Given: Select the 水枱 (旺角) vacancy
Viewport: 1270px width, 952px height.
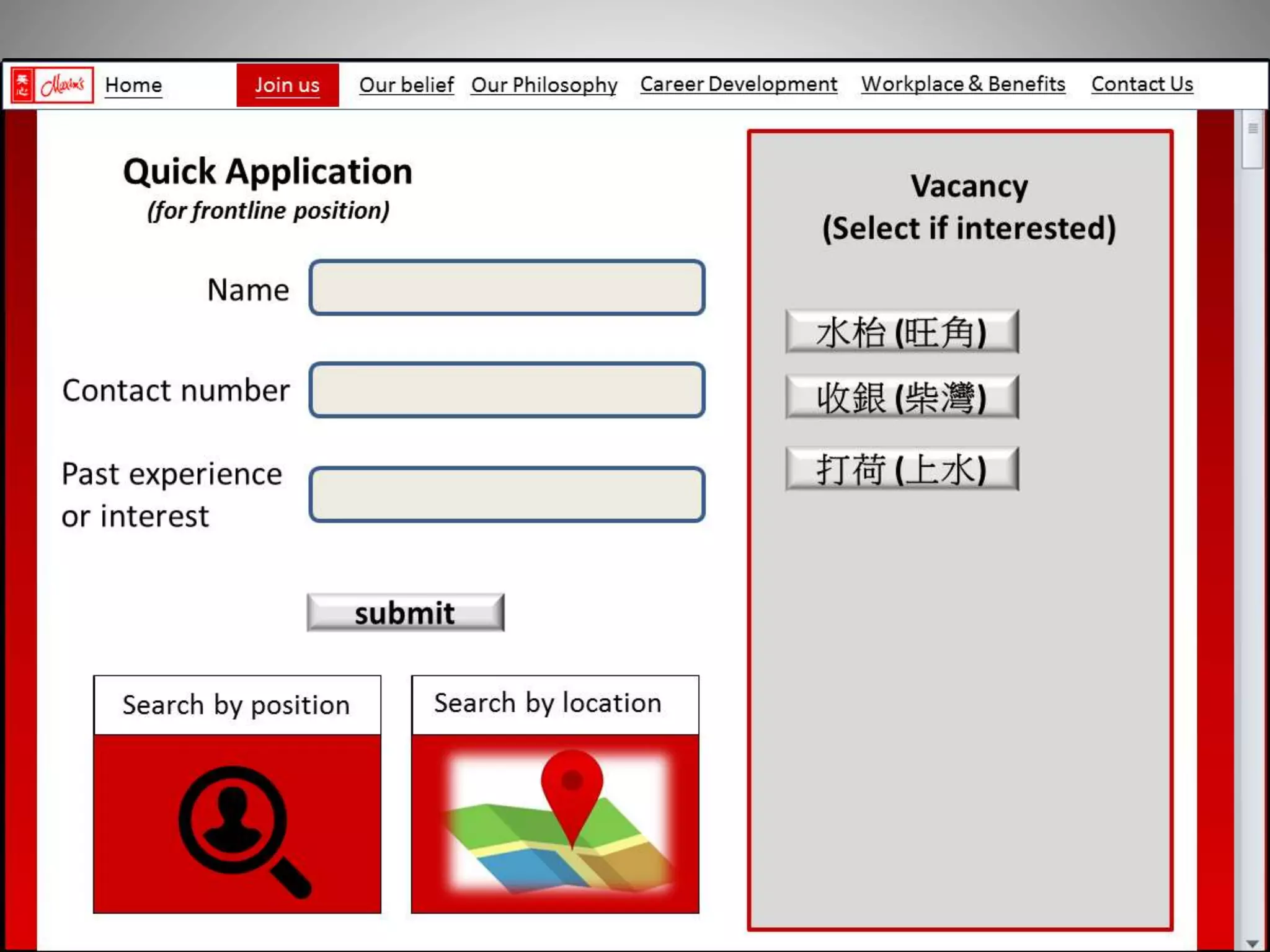Looking at the screenshot, I should pos(901,332).
